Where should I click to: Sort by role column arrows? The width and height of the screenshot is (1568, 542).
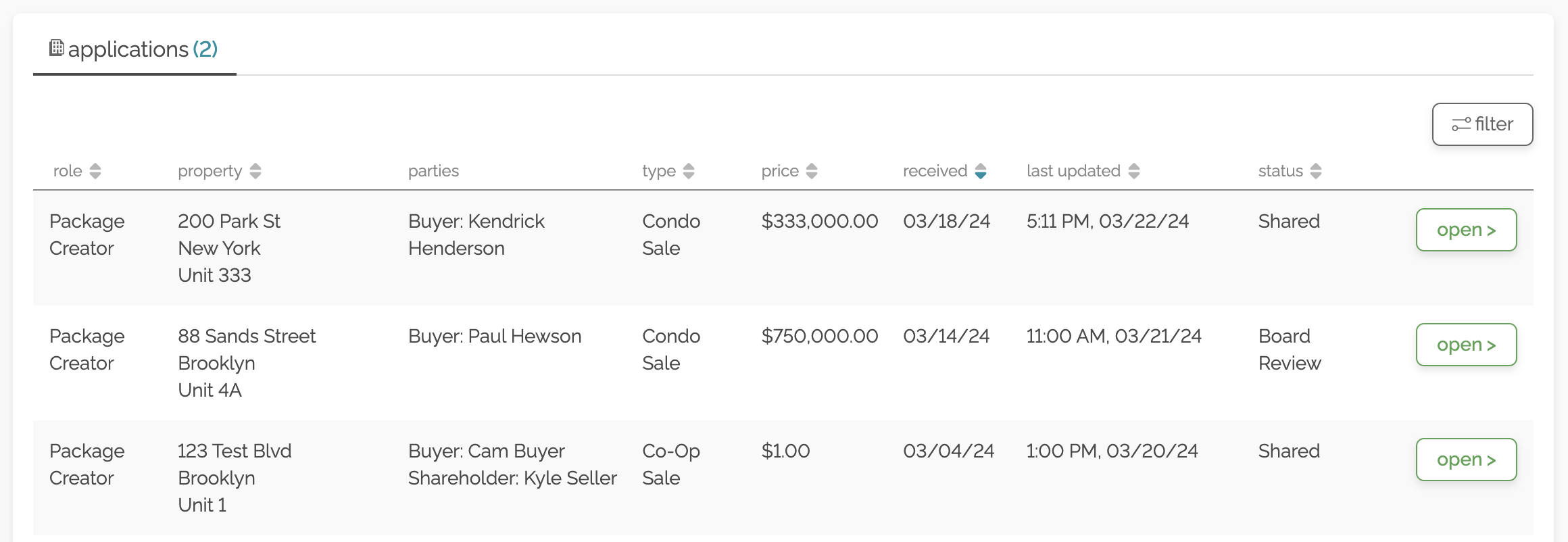(x=95, y=171)
